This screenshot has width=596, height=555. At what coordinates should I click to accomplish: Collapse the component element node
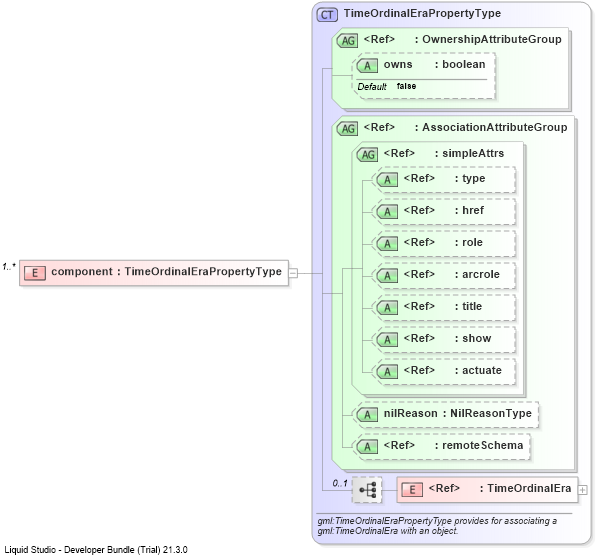[293, 273]
